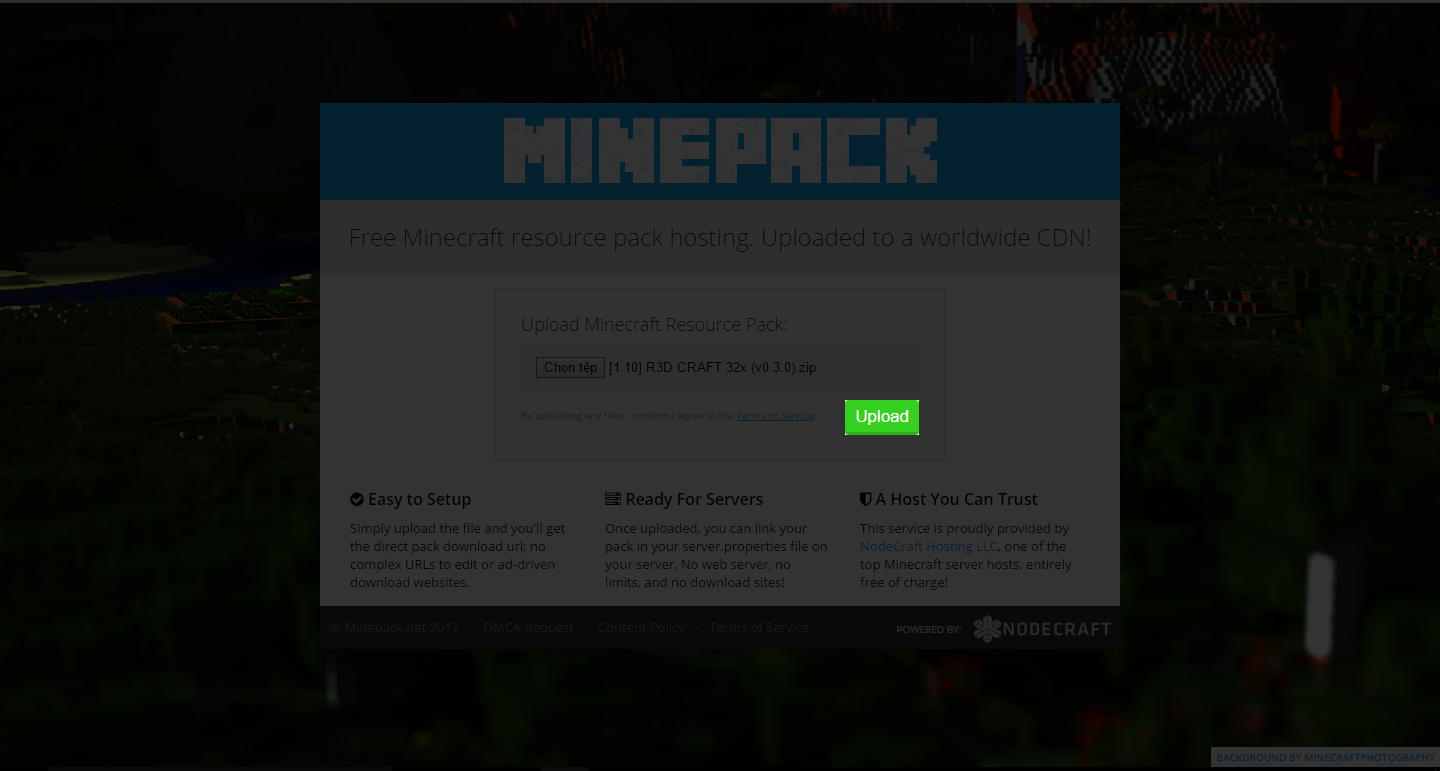The width and height of the screenshot is (1440, 771).
Task: Click the green Upload button
Action: [882, 417]
